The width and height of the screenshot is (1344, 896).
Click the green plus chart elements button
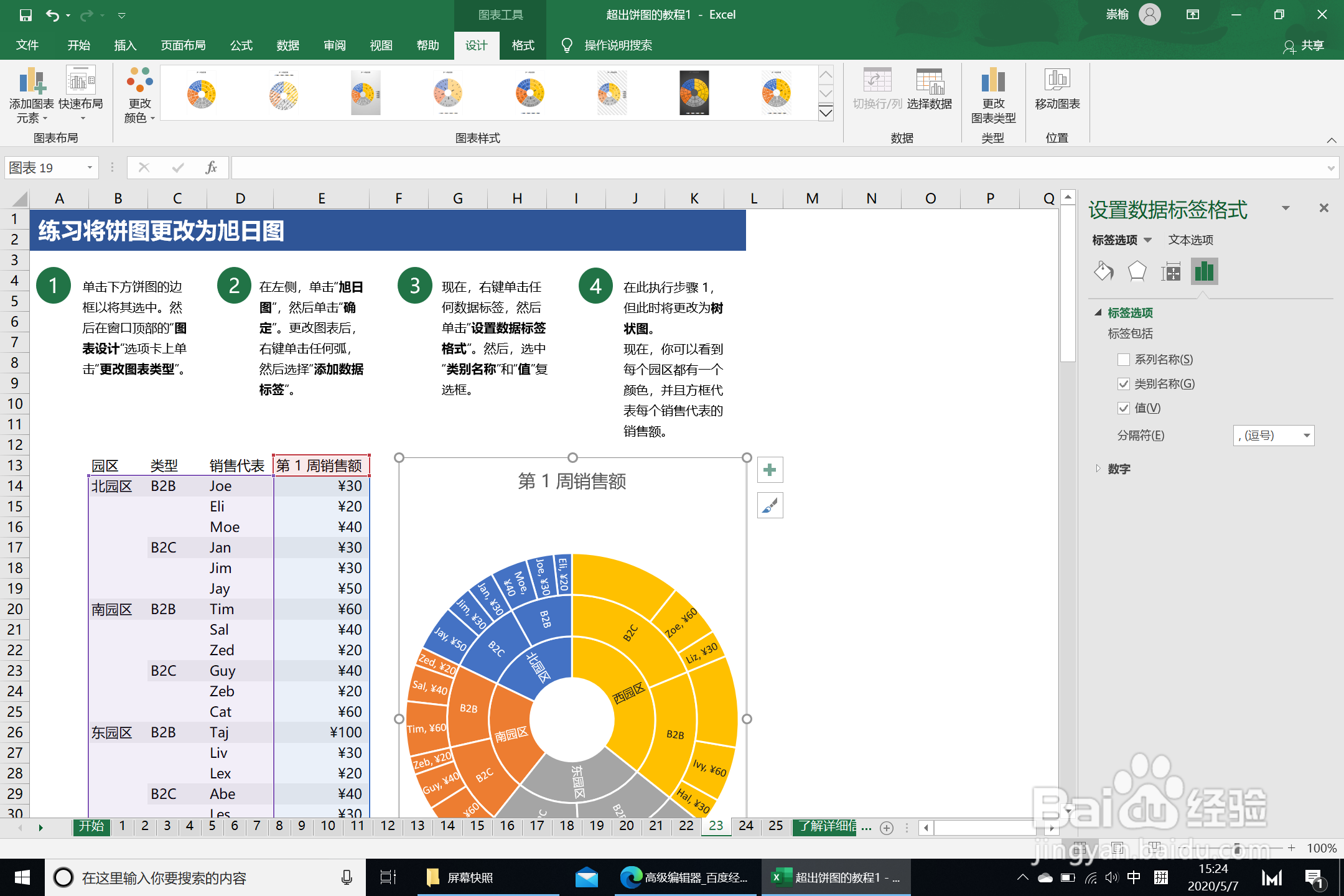click(x=770, y=470)
